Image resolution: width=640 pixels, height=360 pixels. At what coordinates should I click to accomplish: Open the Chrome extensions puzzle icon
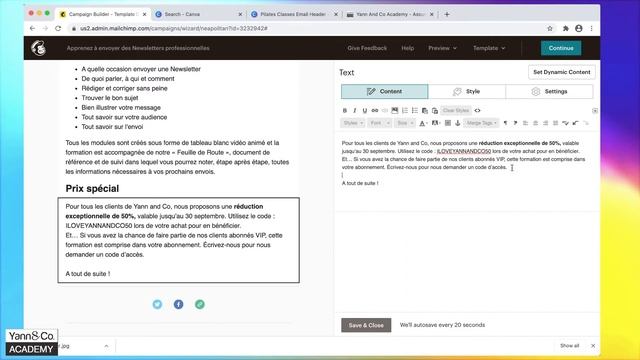pyautogui.click(x=565, y=29)
